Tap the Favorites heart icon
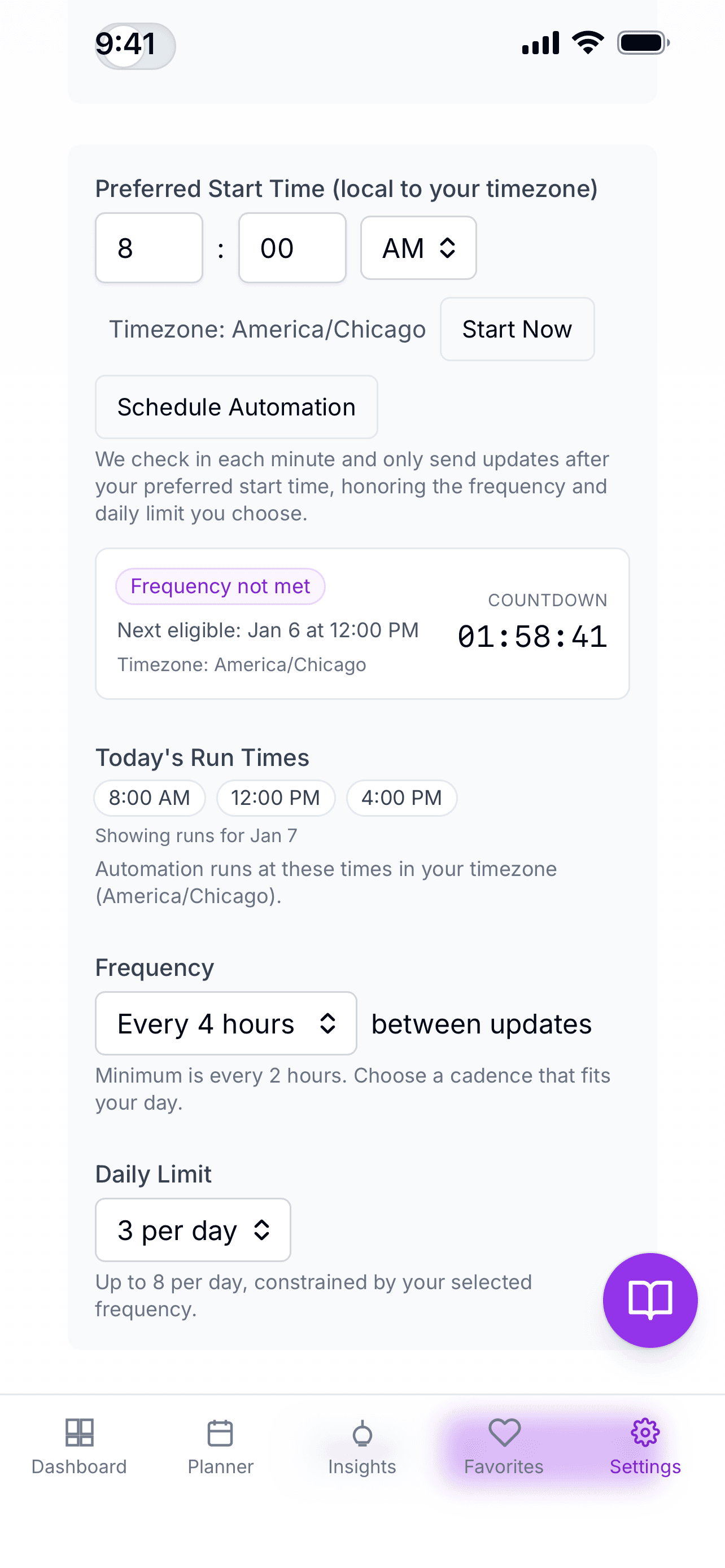 [504, 1433]
